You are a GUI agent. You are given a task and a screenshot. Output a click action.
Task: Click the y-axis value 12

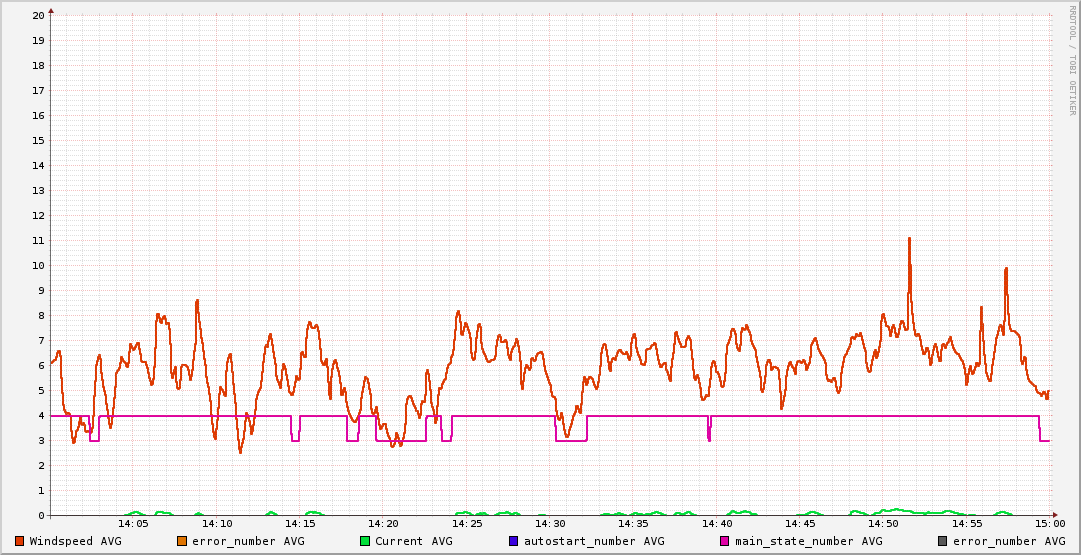(39, 215)
